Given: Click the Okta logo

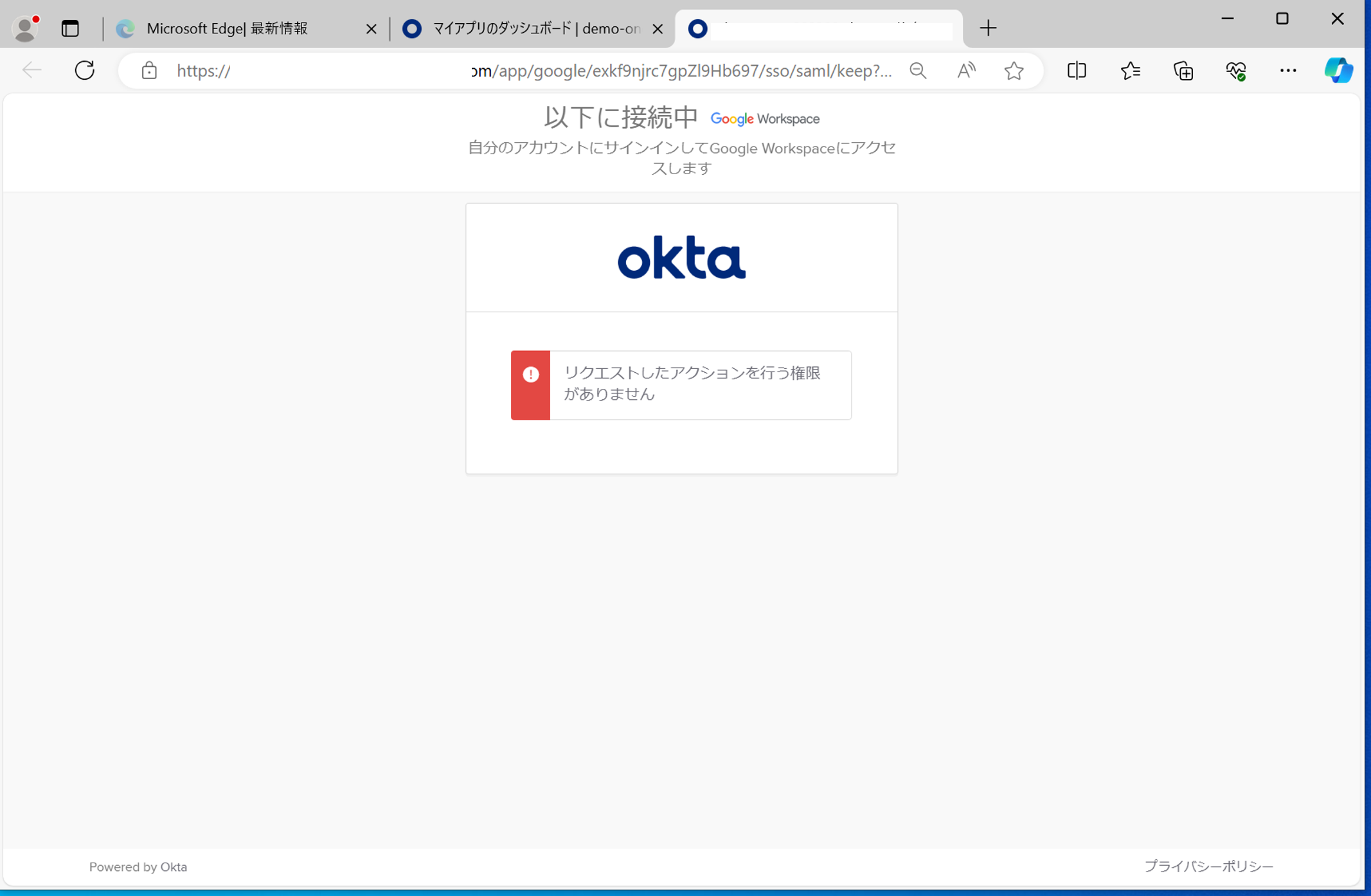Looking at the screenshot, I should tap(681, 257).
